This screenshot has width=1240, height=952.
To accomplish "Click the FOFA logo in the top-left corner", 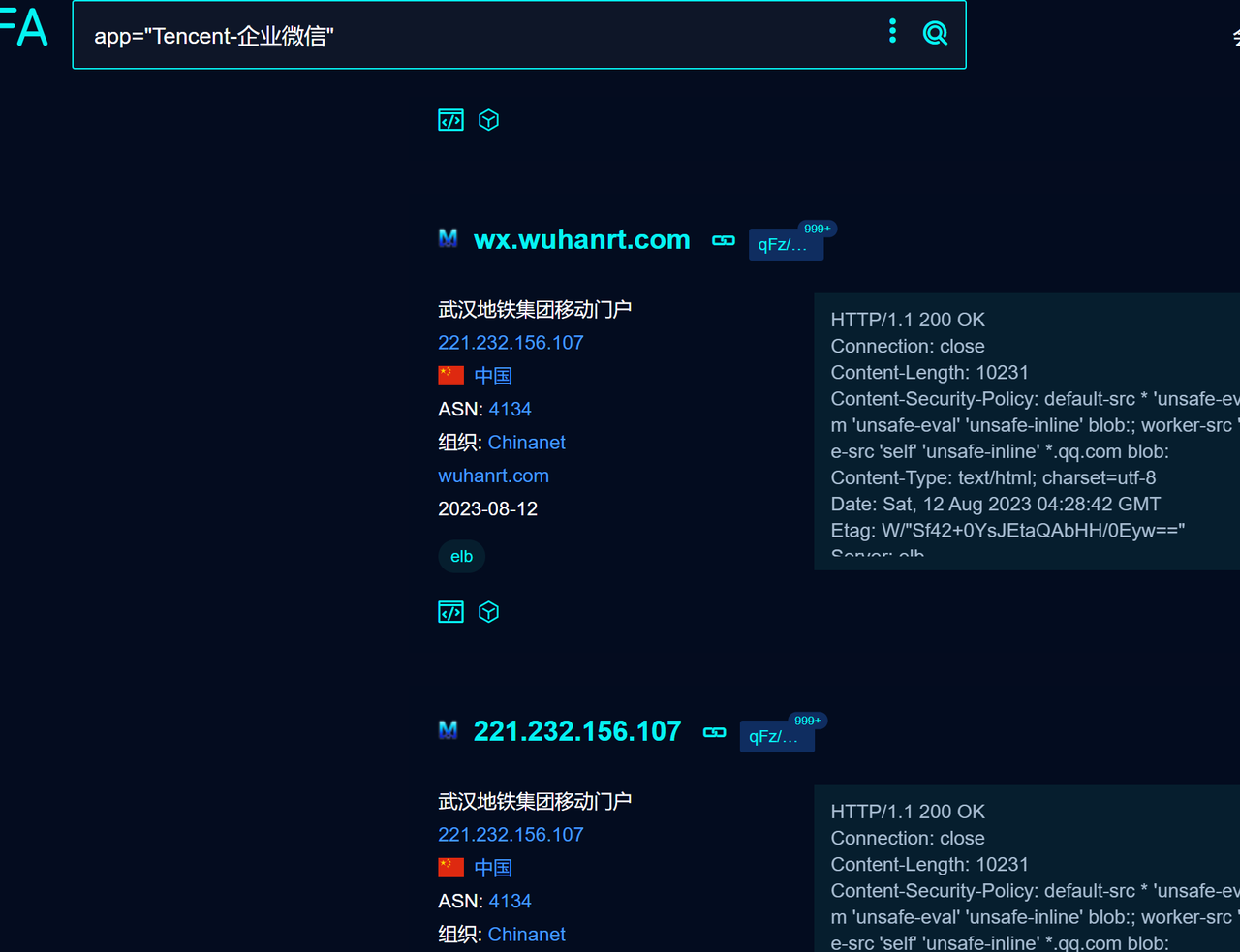I will point(23,27).
